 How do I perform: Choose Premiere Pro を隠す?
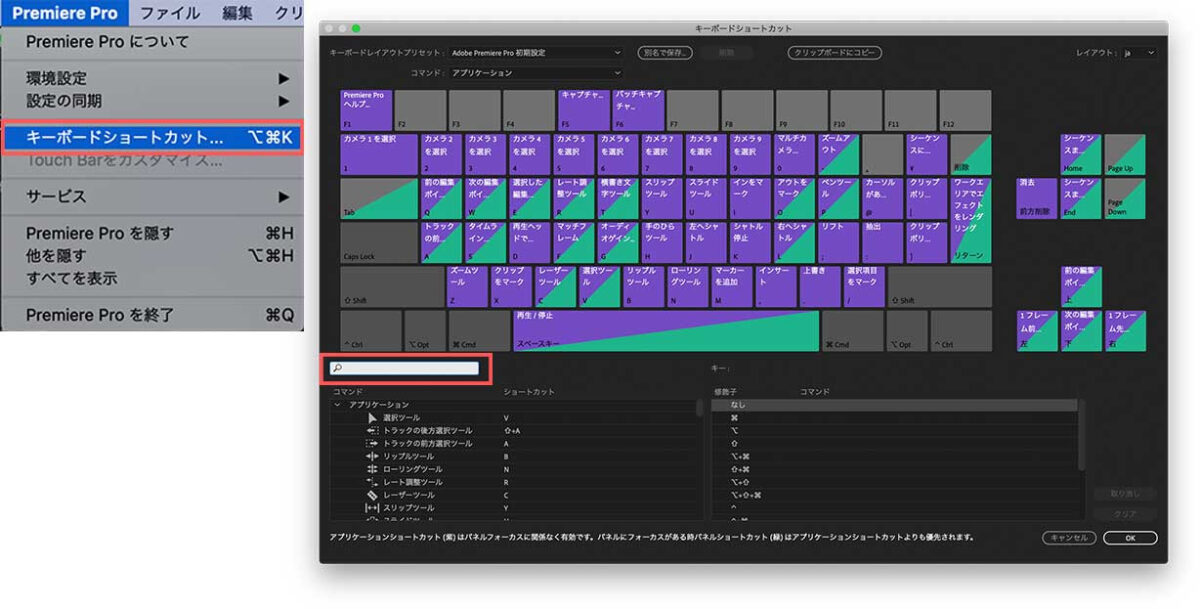(x=152, y=233)
